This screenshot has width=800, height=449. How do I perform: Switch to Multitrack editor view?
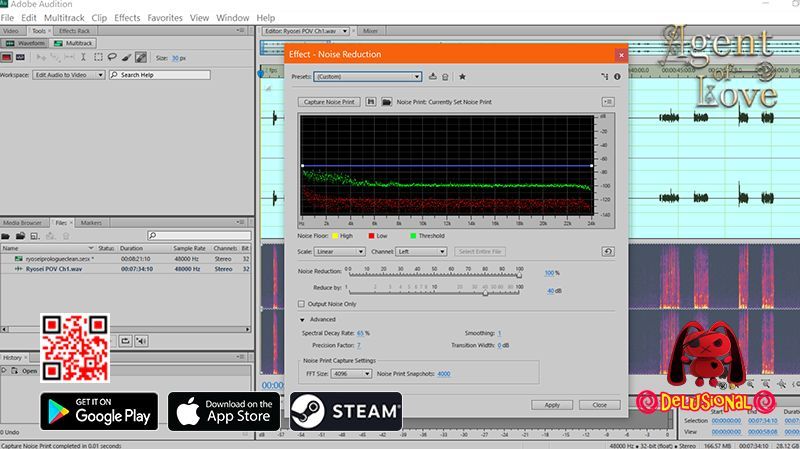[x=74, y=43]
